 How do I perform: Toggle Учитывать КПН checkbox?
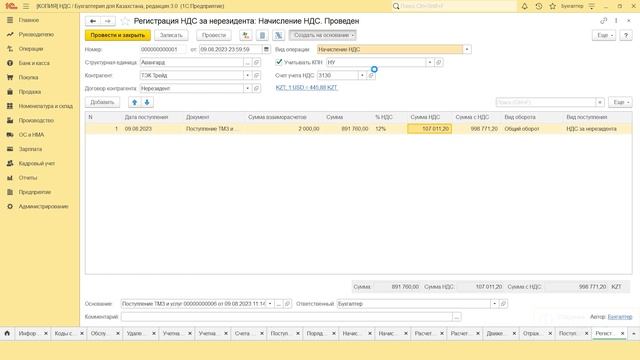279,62
